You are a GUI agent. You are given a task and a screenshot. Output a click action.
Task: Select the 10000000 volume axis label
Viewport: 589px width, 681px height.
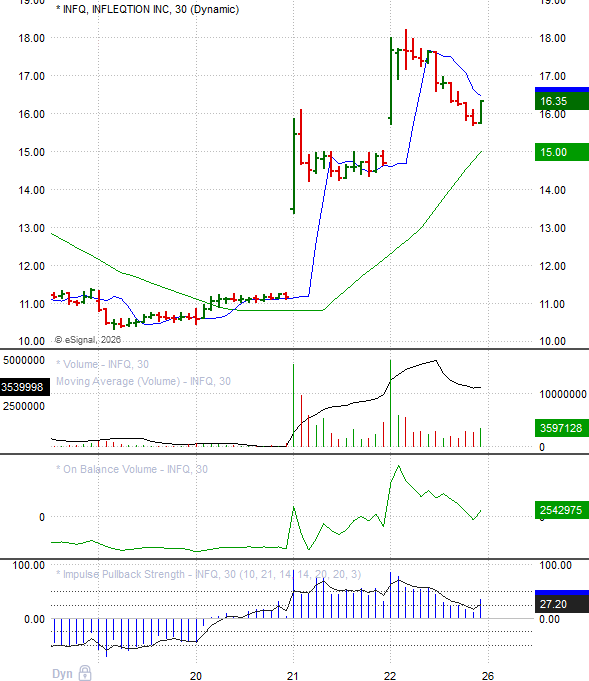tap(563, 394)
